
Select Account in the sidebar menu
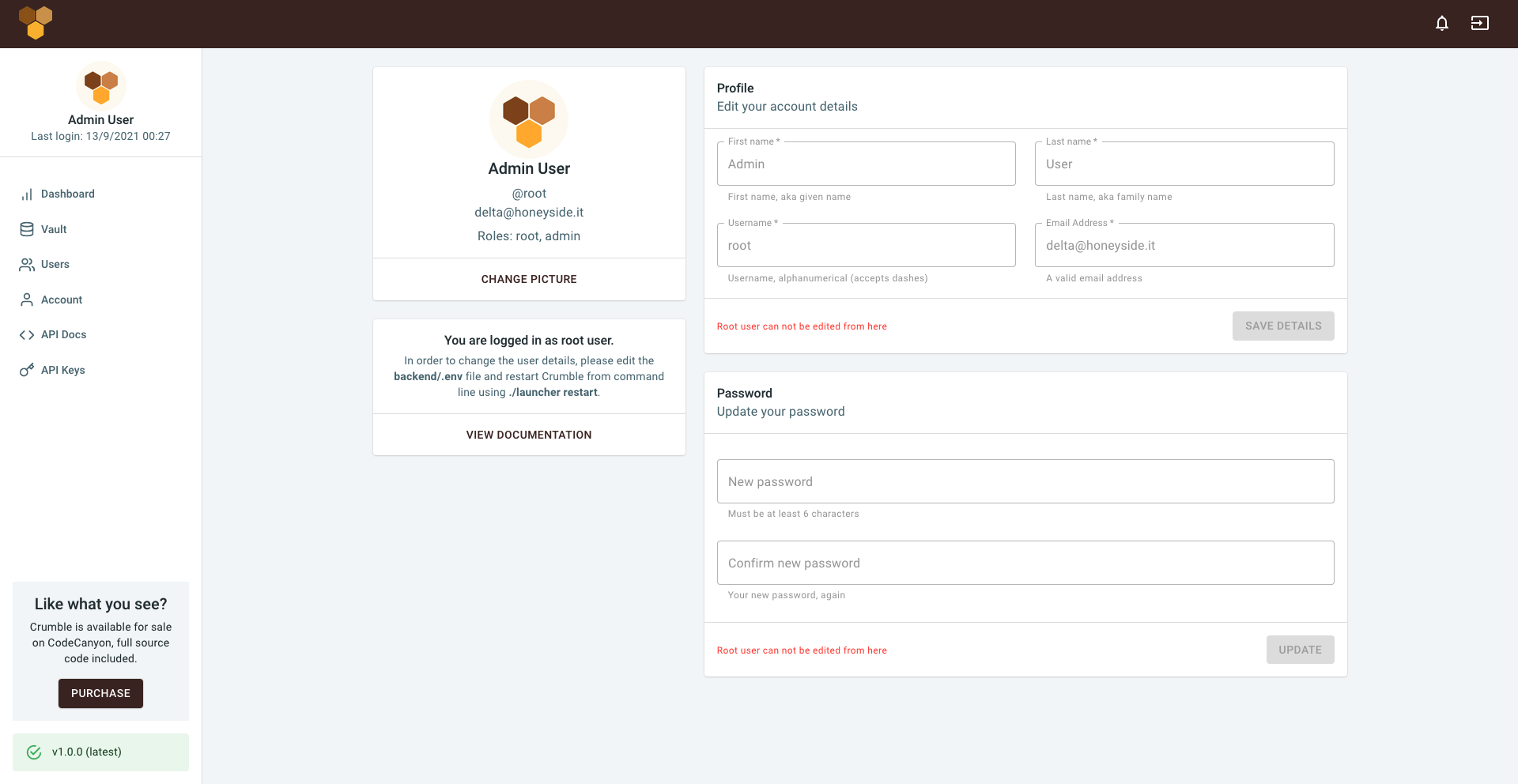[61, 300]
